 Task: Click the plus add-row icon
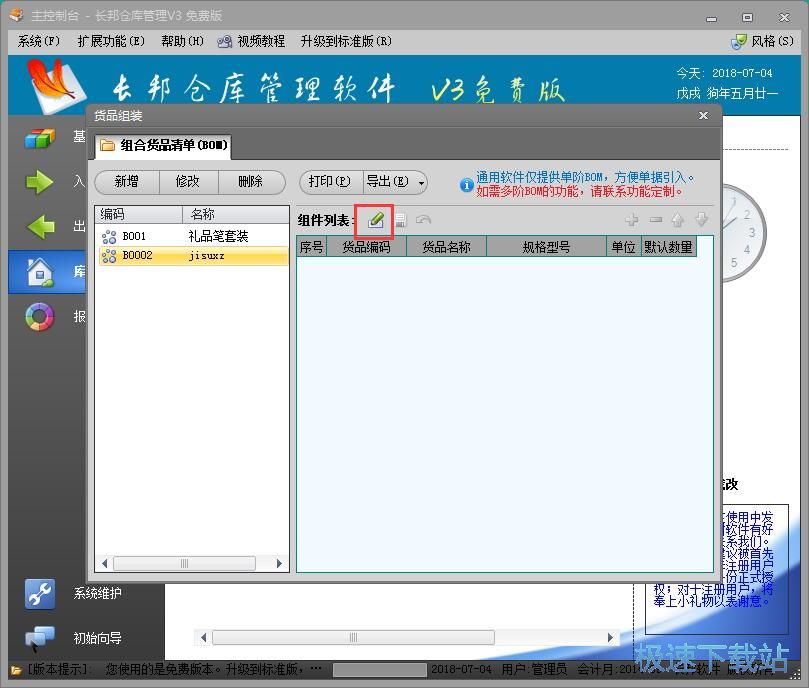coord(632,220)
